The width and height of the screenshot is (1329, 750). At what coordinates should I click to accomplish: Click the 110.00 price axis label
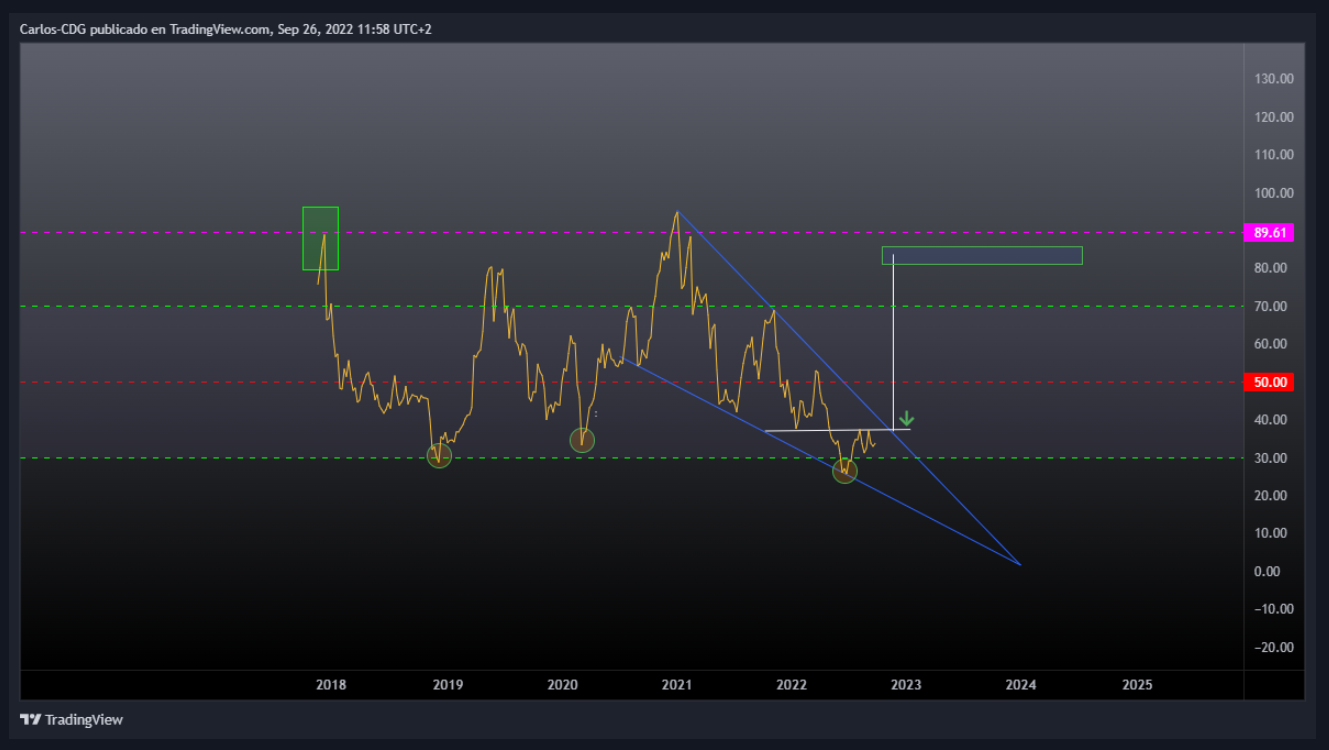[x=1272, y=154]
